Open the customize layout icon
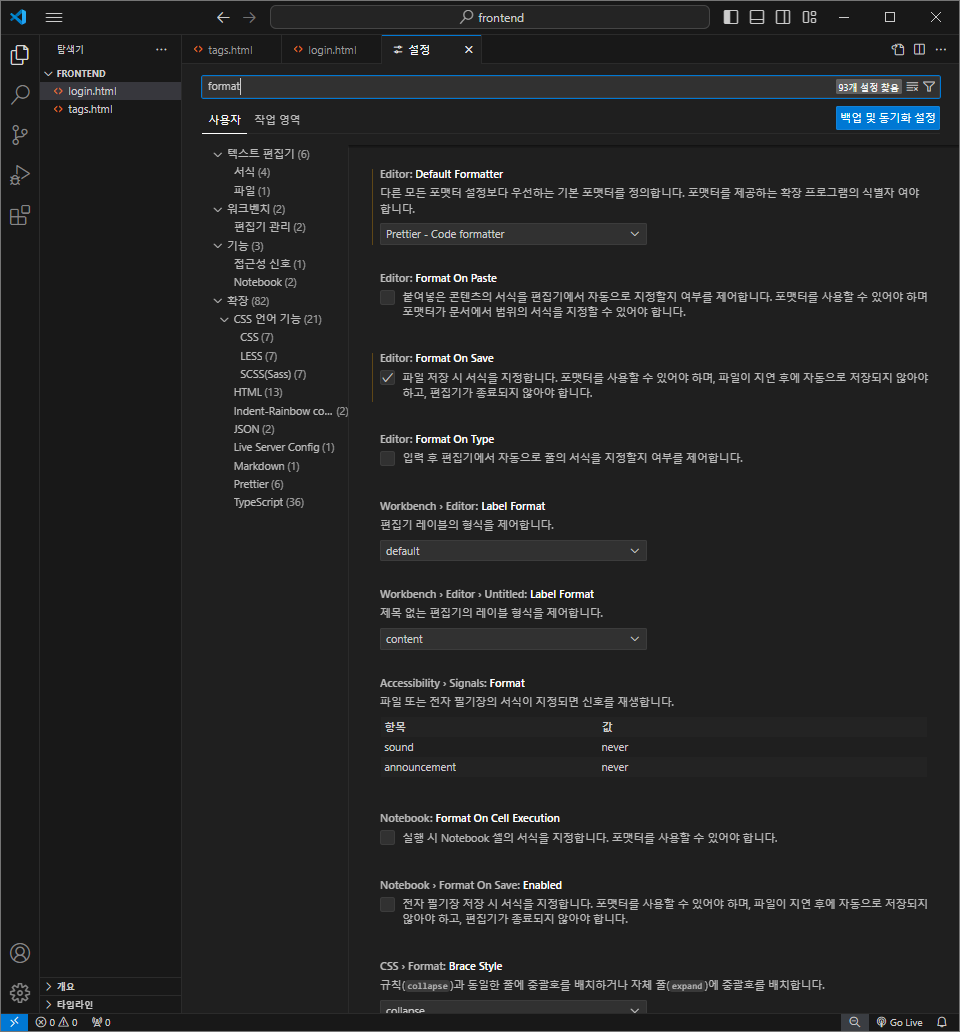960x1032 pixels. coord(809,17)
